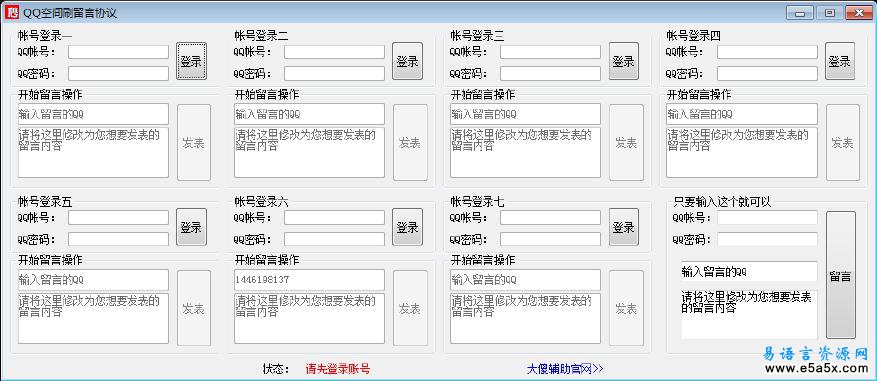
Task: Click the field containing 1446198137
Action: 309,280
